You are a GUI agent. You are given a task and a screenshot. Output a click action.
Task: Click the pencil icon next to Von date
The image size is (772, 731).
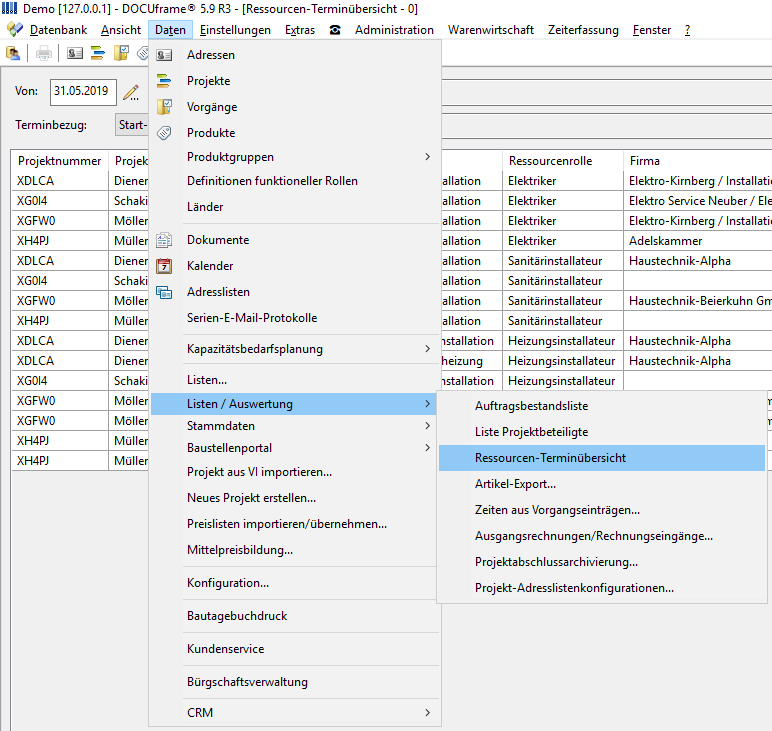click(x=131, y=92)
